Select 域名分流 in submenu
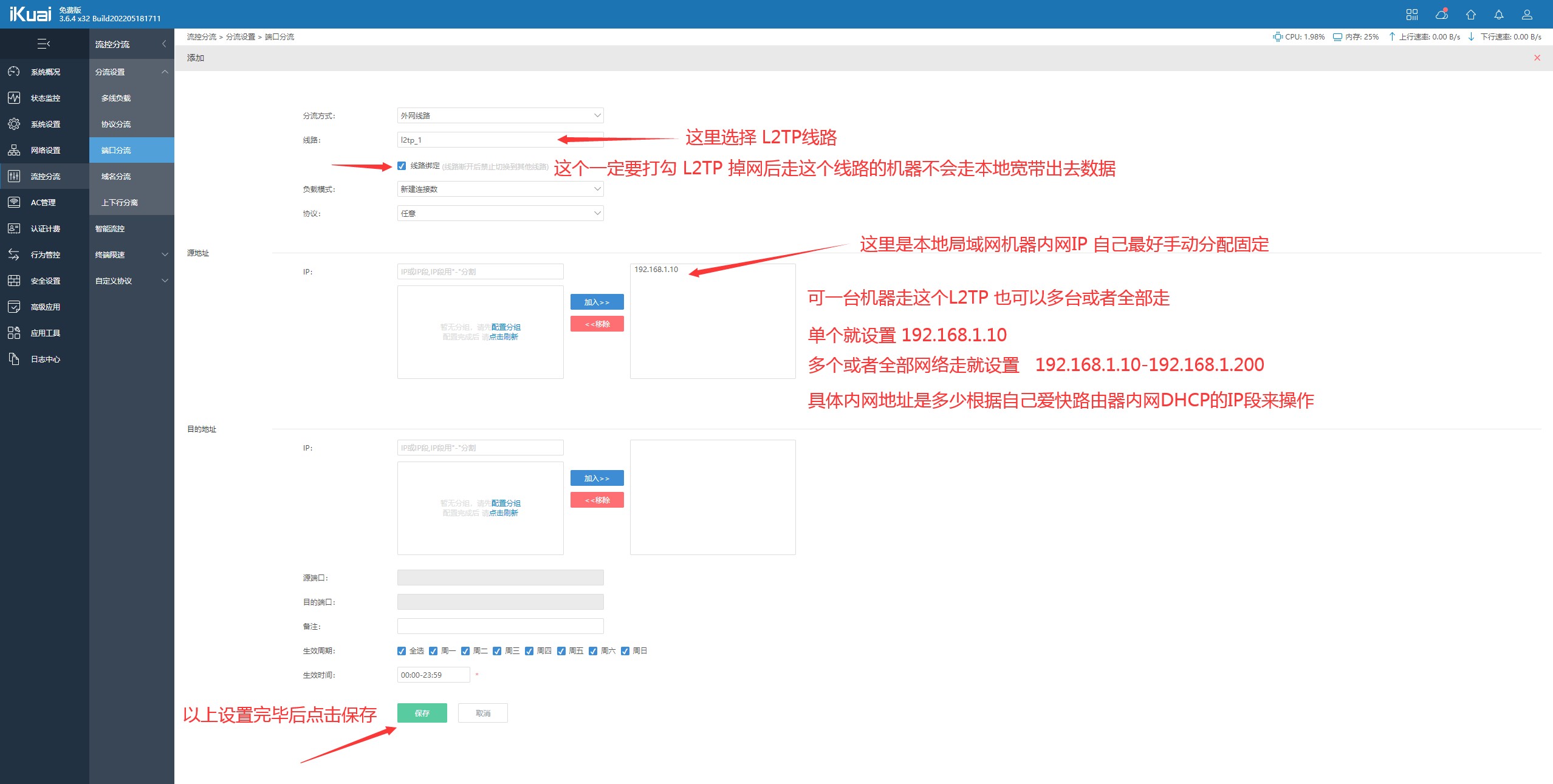This screenshot has width=1553, height=784. tap(116, 176)
